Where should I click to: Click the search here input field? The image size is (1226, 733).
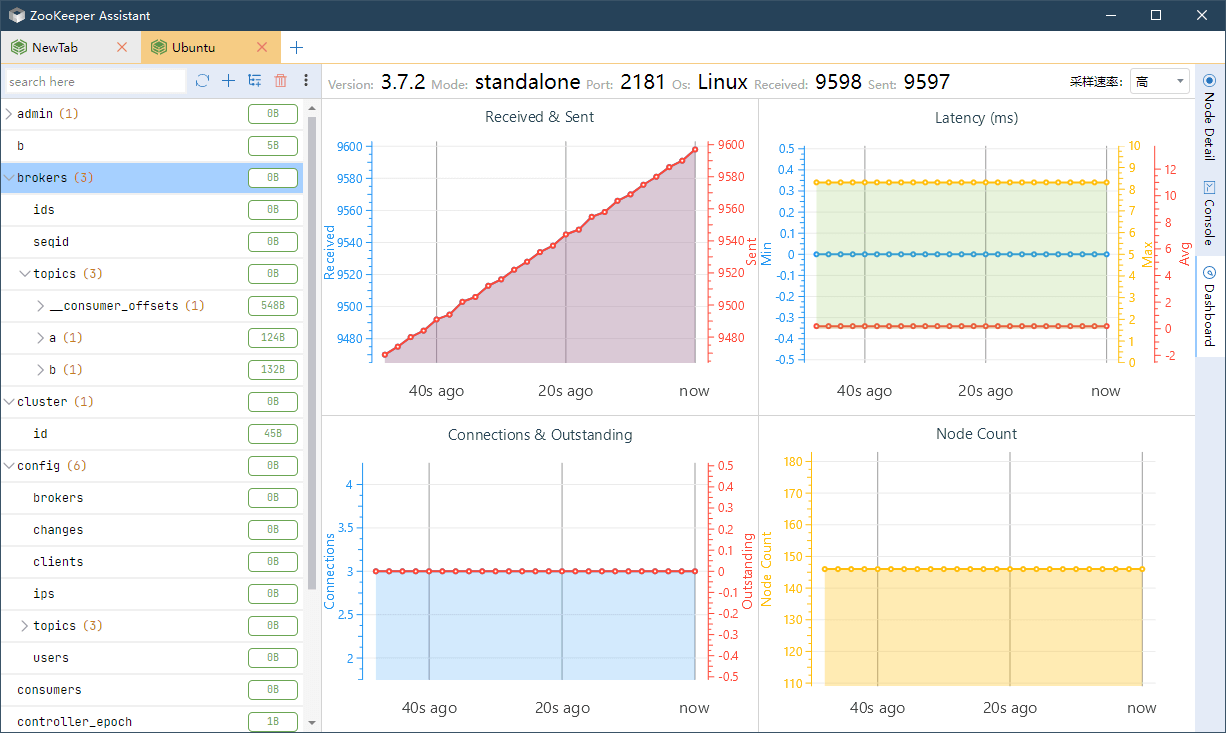[x=95, y=81]
